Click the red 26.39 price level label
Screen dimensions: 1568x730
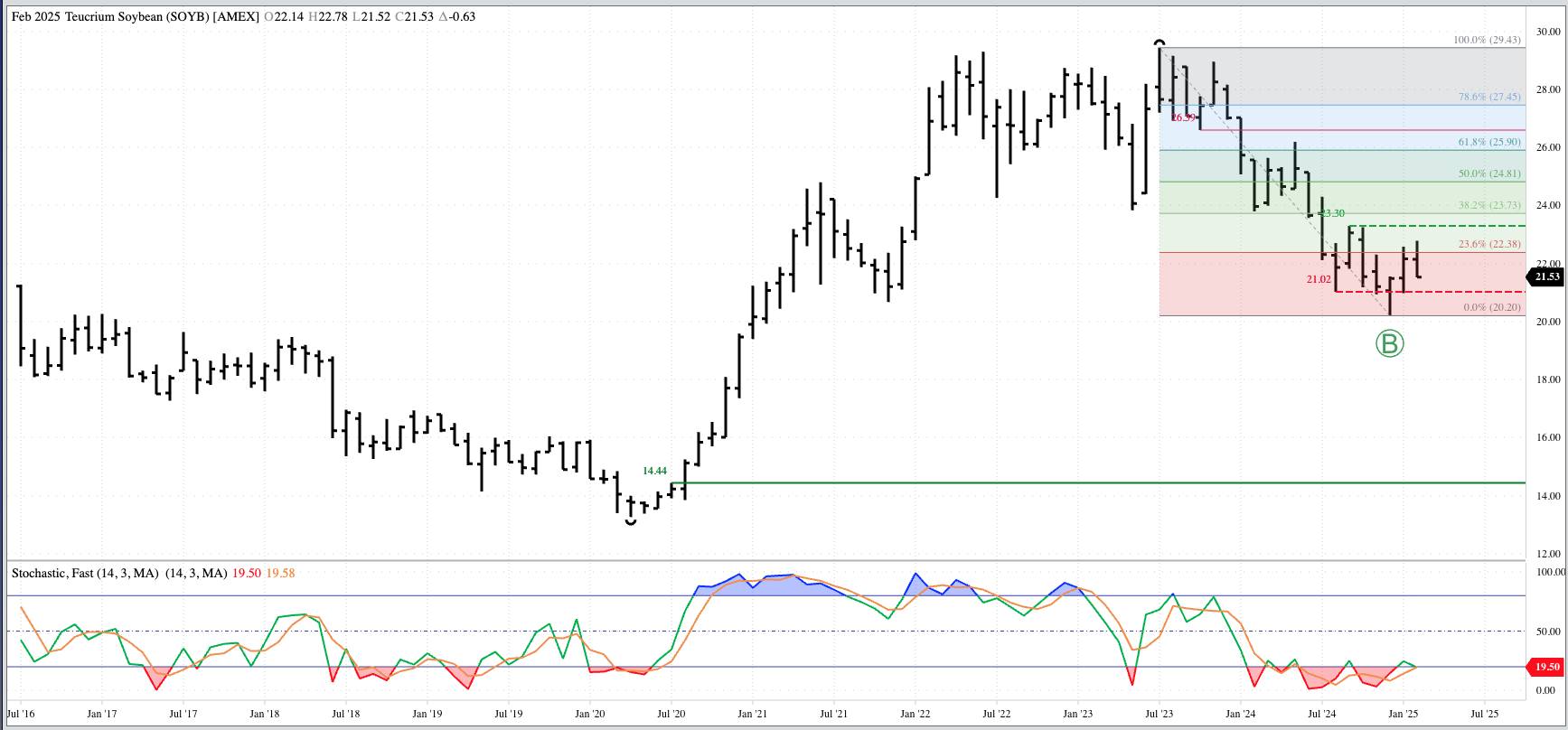coord(1183,117)
